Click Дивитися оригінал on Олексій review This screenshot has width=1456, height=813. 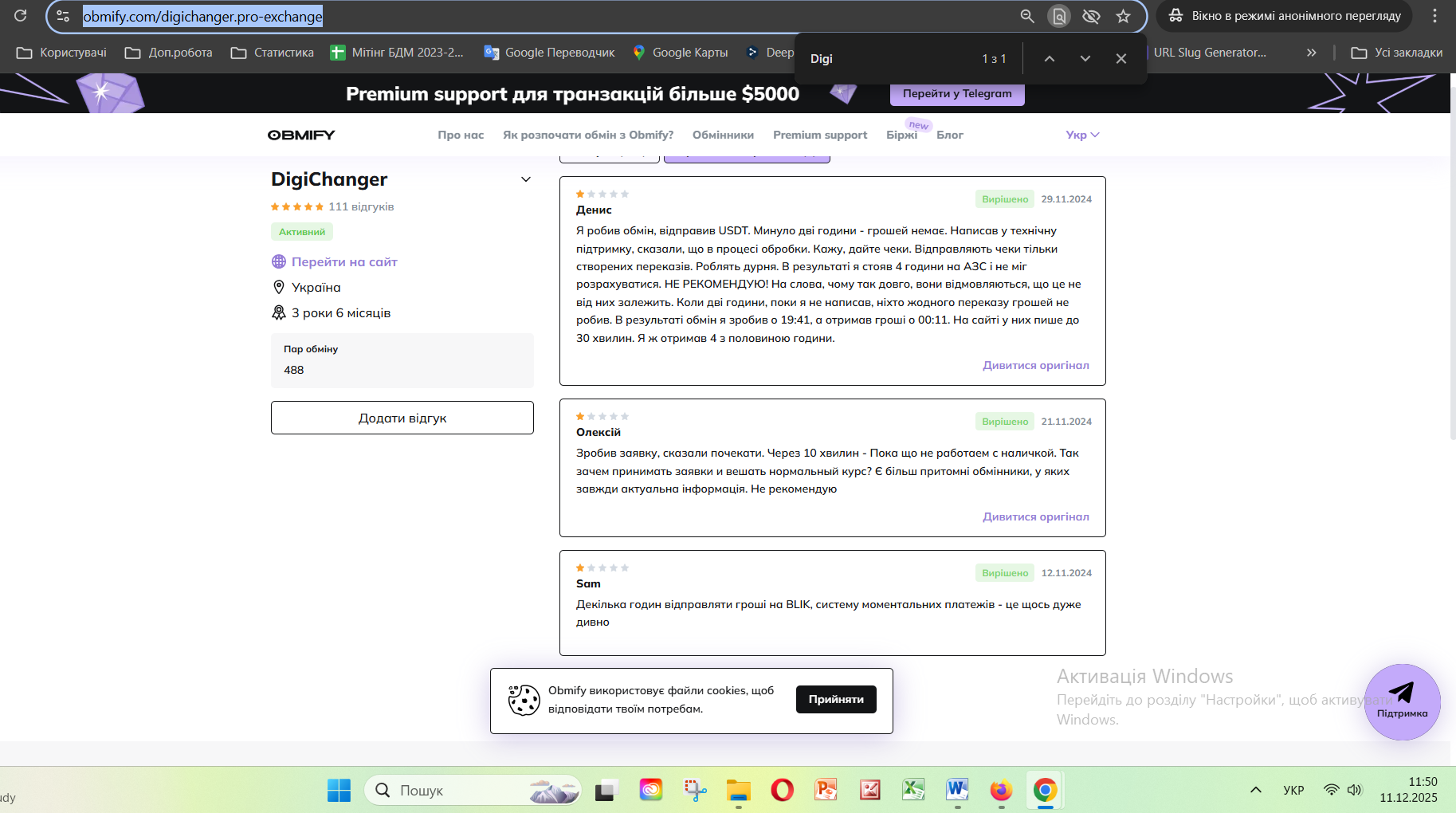[1036, 516]
